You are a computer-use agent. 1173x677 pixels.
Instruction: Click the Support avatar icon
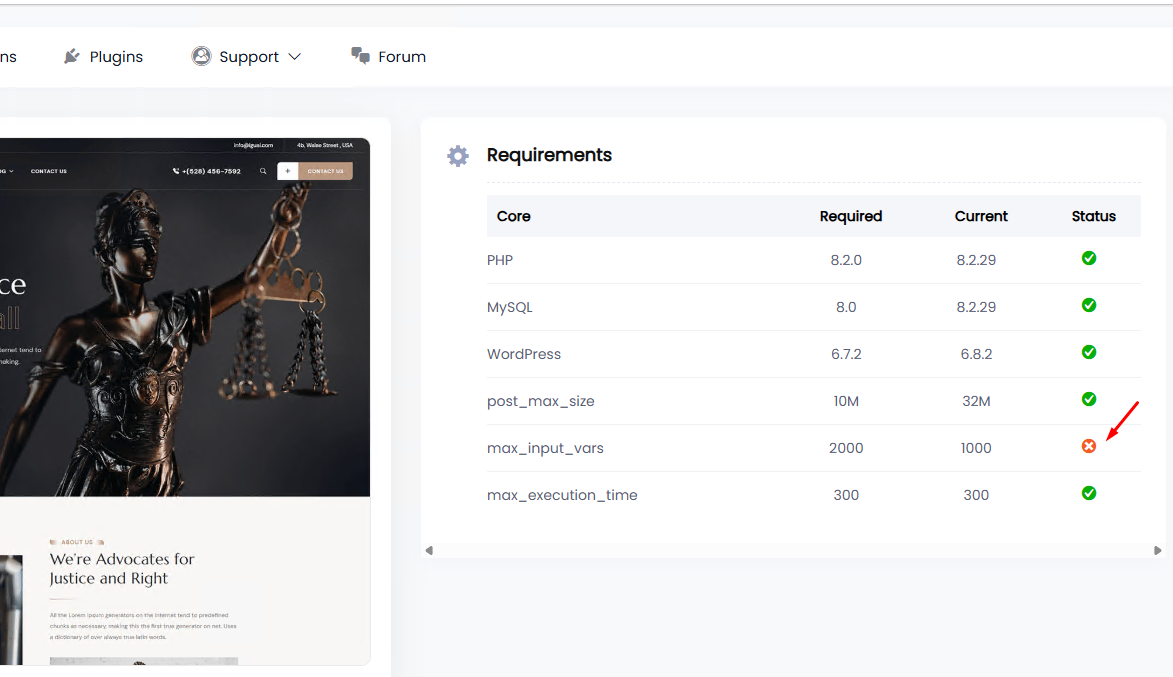click(201, 56)
